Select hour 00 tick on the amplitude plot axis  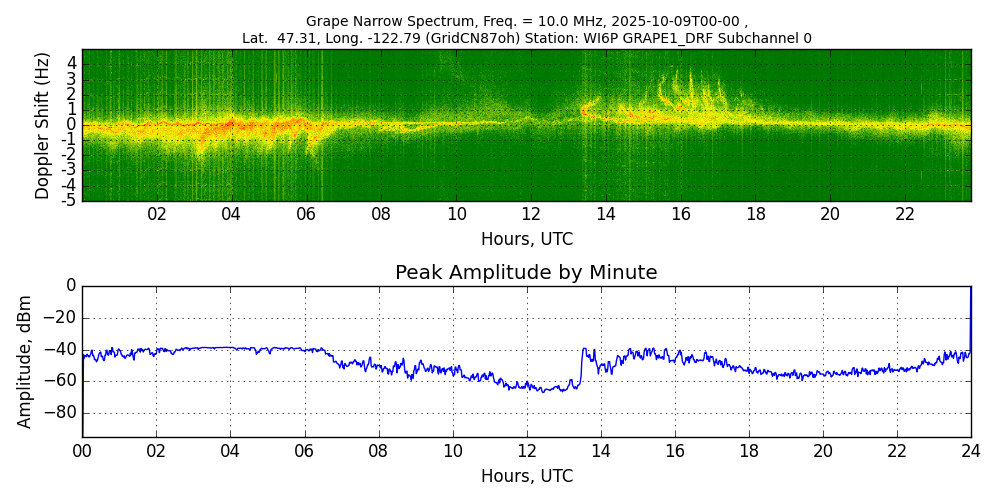[82, 451]
